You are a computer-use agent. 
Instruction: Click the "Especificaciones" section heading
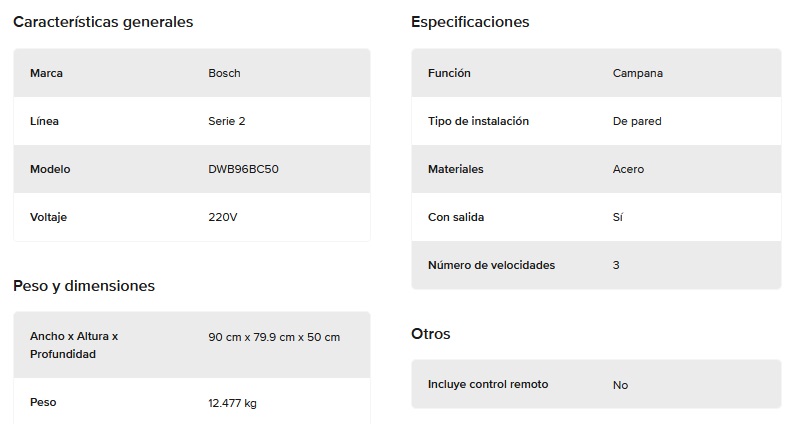click(x=470, y=22)
